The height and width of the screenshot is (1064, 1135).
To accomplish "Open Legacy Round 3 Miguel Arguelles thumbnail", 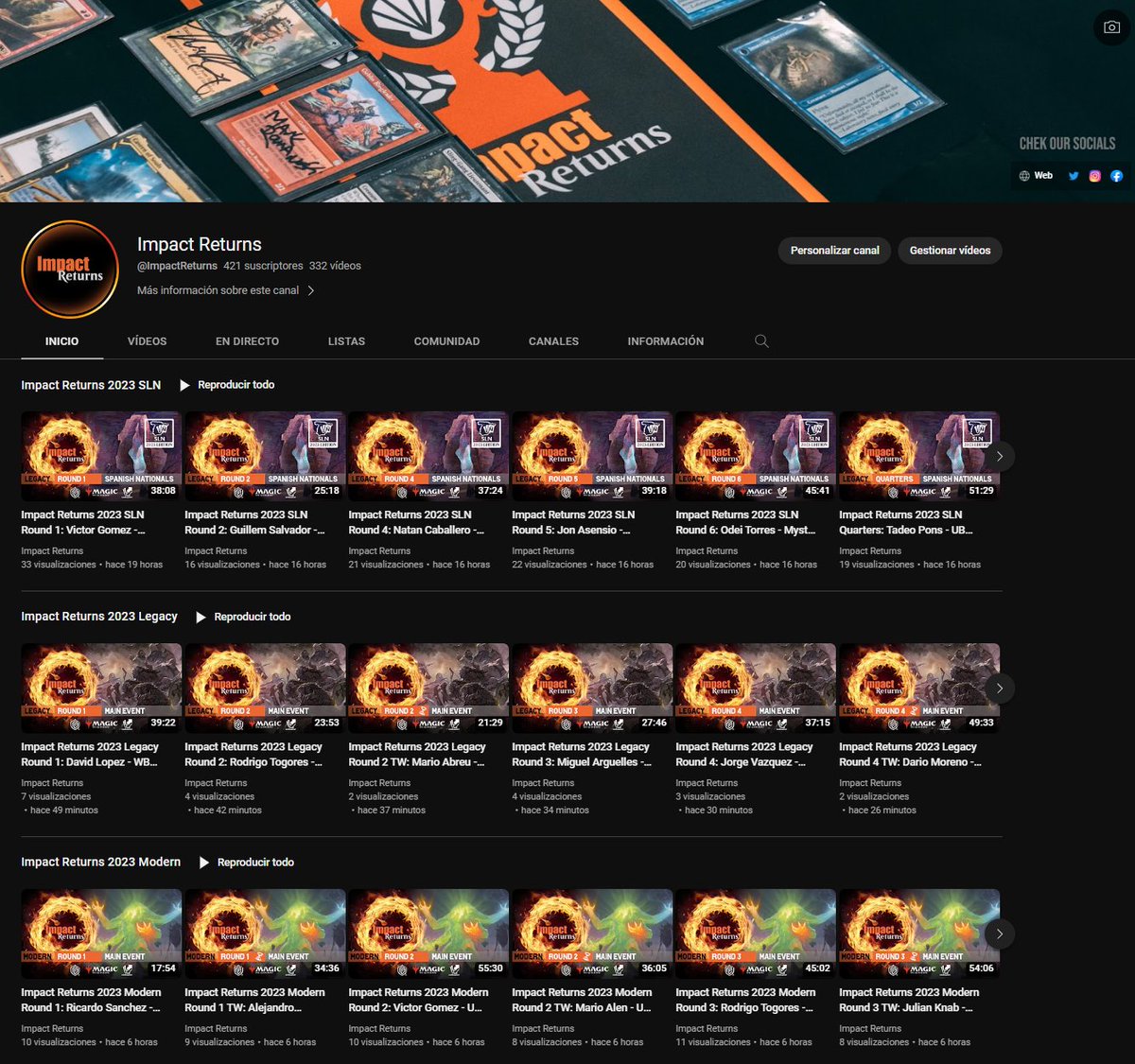I will (592, 688).
